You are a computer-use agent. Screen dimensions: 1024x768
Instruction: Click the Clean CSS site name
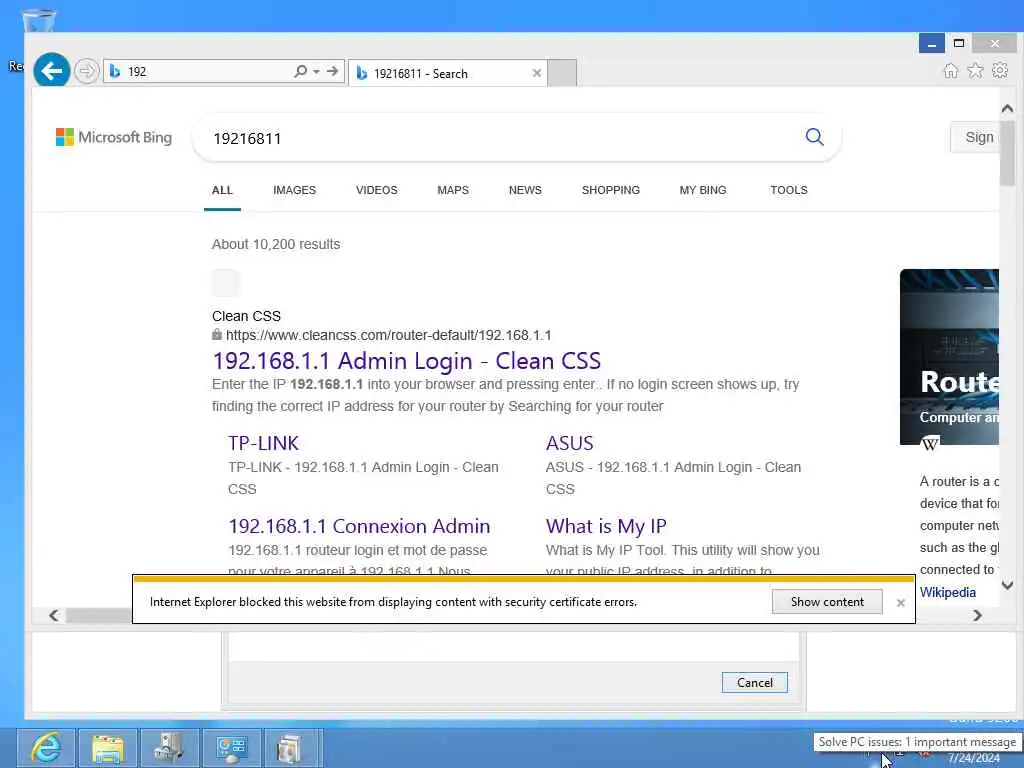click(x=246, y=316)
